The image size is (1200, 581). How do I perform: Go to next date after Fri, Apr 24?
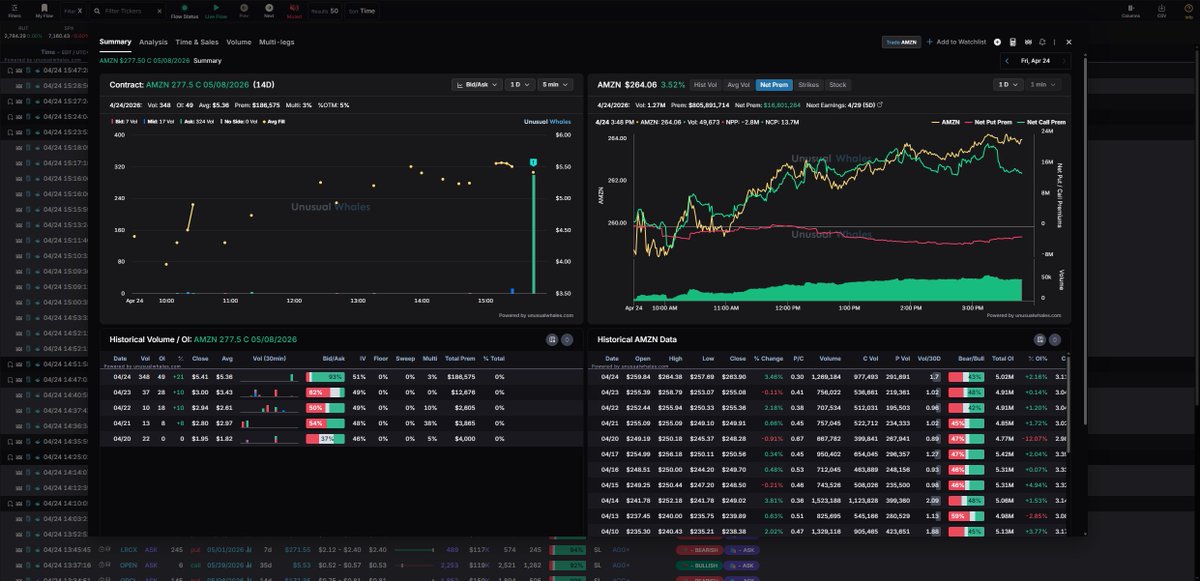point(1064,61)
